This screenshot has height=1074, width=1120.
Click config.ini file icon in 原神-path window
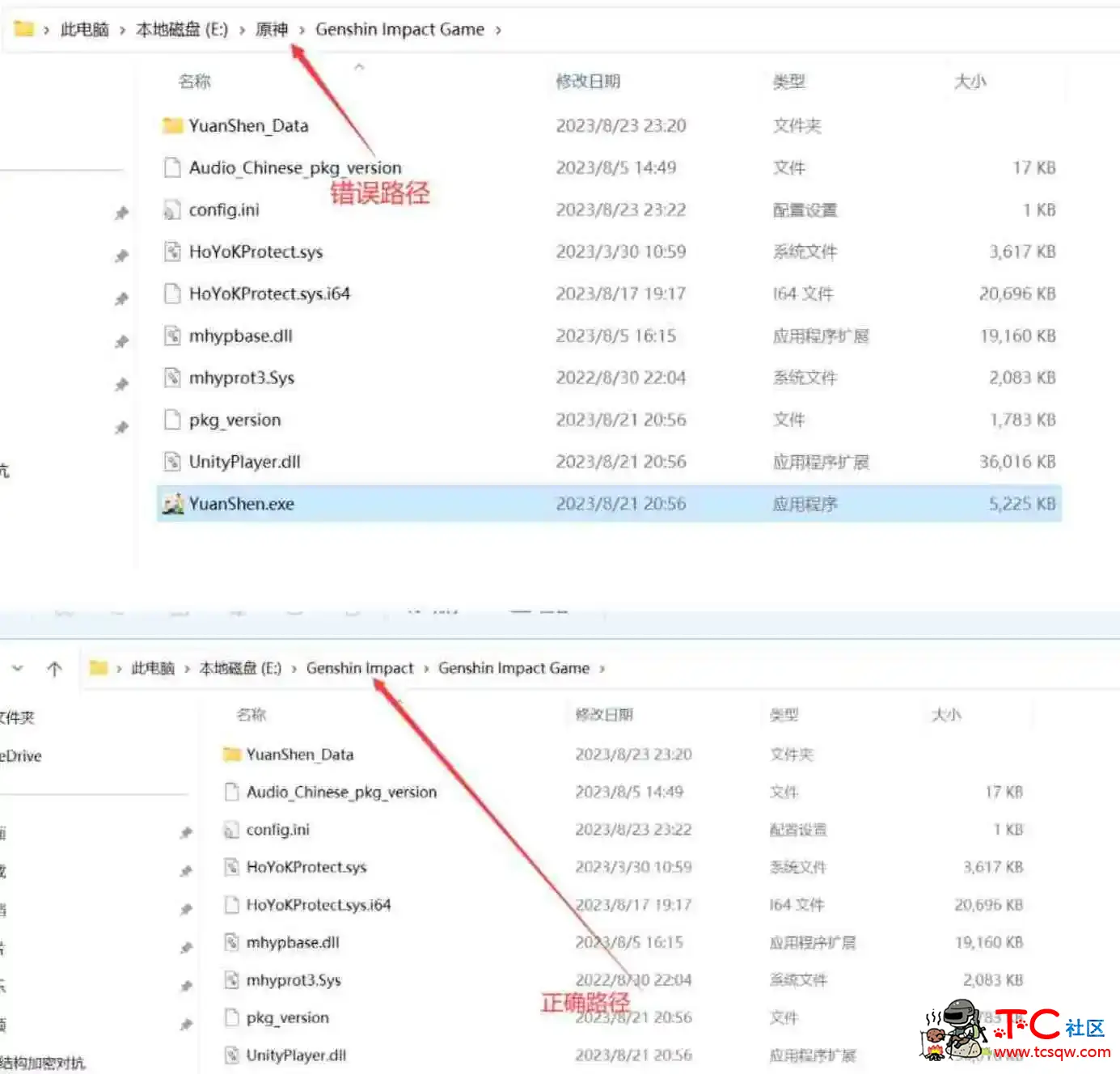pos(172,209)
